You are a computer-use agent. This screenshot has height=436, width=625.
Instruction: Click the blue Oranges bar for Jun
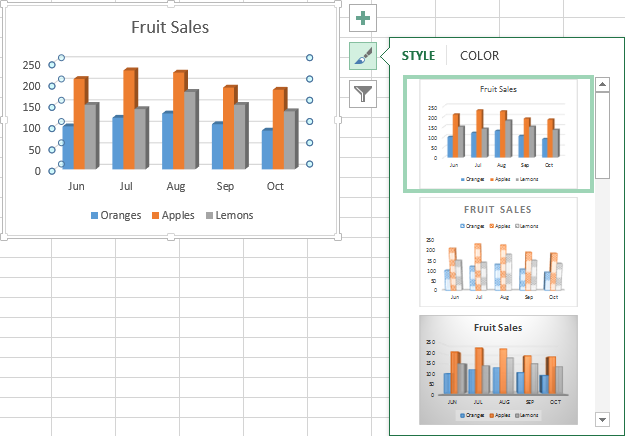(67, 147)
